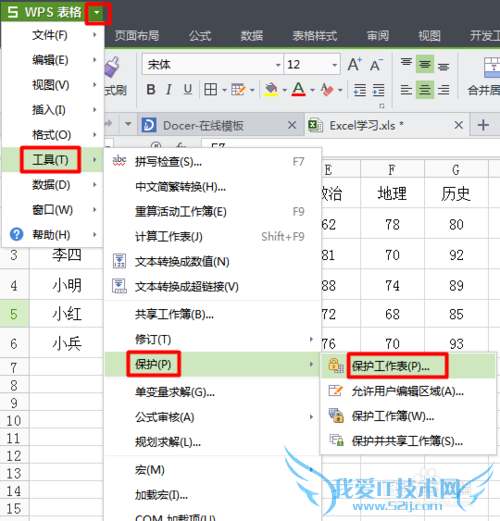Click the increase indent icon
The image size is (500, 521).
(379, 90)
